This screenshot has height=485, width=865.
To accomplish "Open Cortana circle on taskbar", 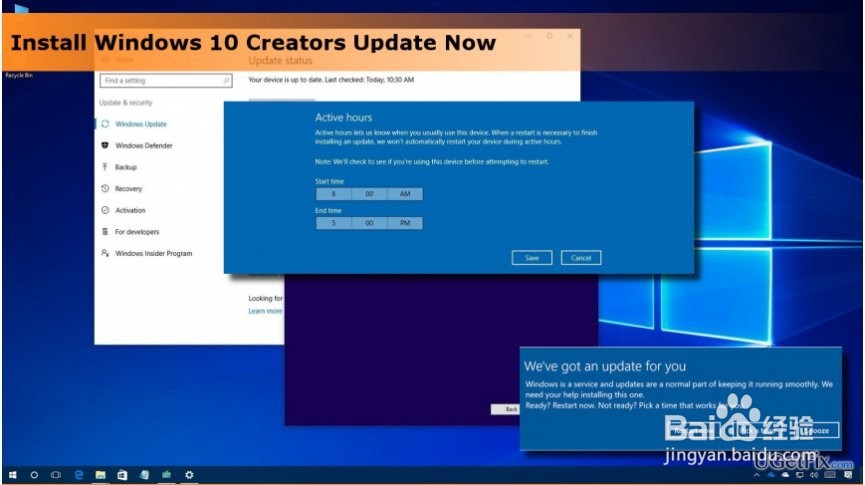I will (34, 475).
